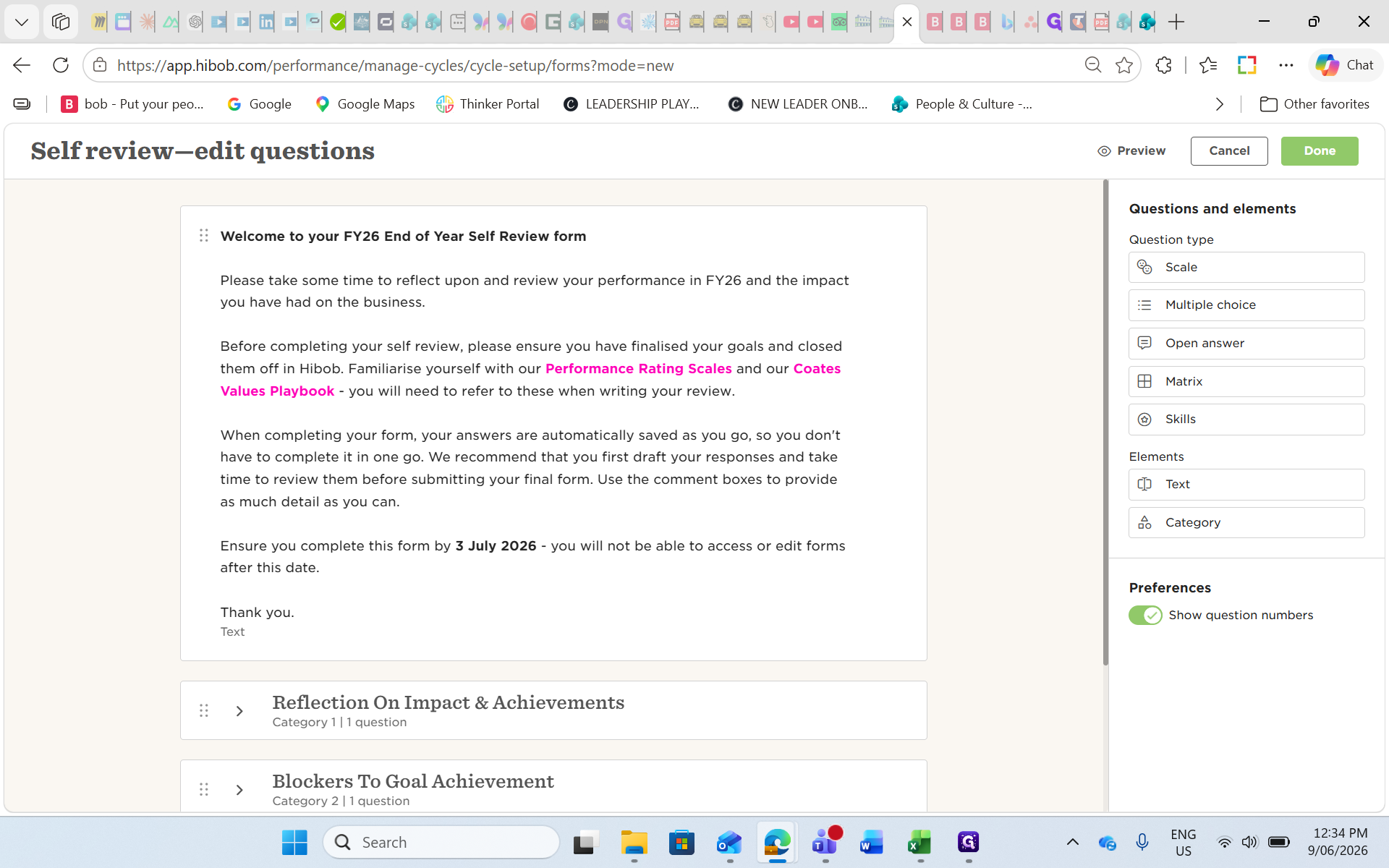Image resolution: width=1389 pixels, height=868 pixels.
Task: Expand Blockers To Goal Achievement category
Action: click(239, 790)
